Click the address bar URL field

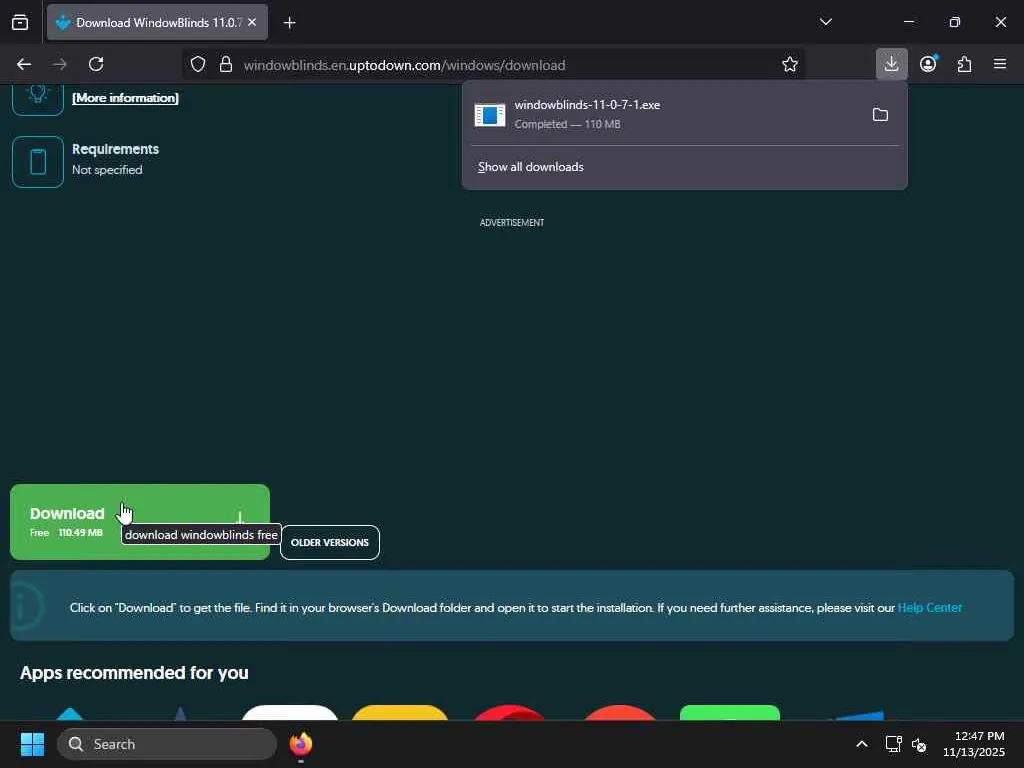pos(493,65)
